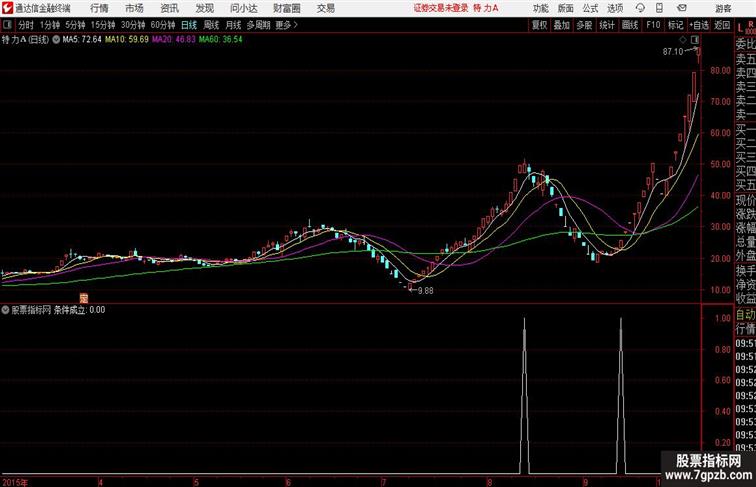
Task: Switch to the 分时 period tab
Action: click(x=26, y=25)
